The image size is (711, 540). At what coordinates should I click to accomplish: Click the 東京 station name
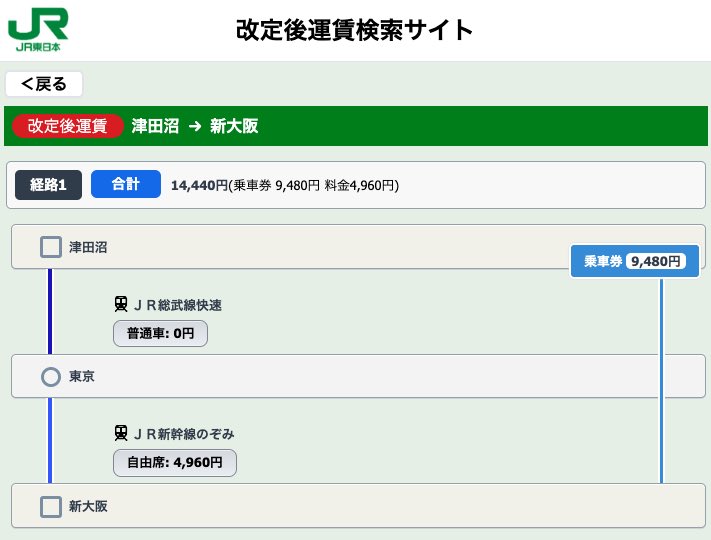click(x=82, y=376)
